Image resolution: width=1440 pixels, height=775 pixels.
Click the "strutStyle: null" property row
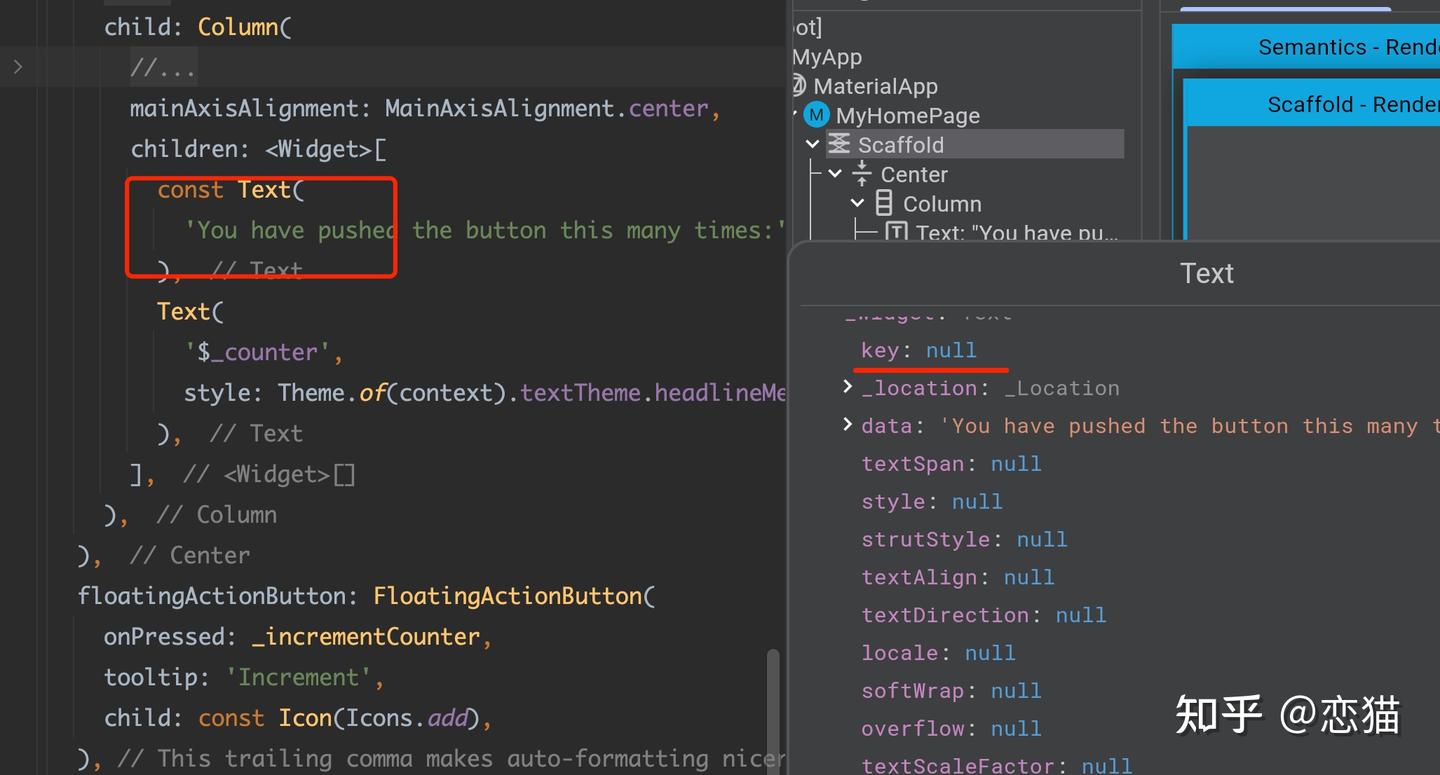[964, 539]
